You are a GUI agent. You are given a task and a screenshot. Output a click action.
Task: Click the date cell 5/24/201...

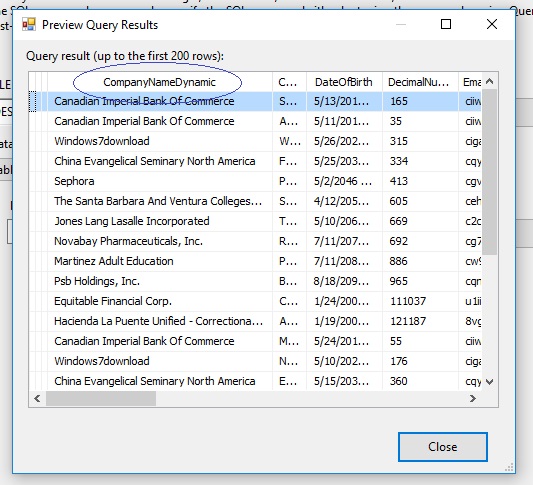344,341
